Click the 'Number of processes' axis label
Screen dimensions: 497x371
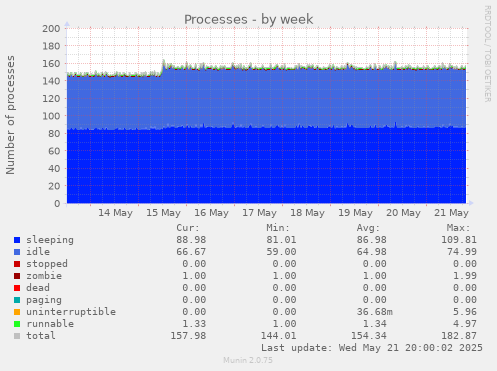pyautogui.click(x=10, y=115)
